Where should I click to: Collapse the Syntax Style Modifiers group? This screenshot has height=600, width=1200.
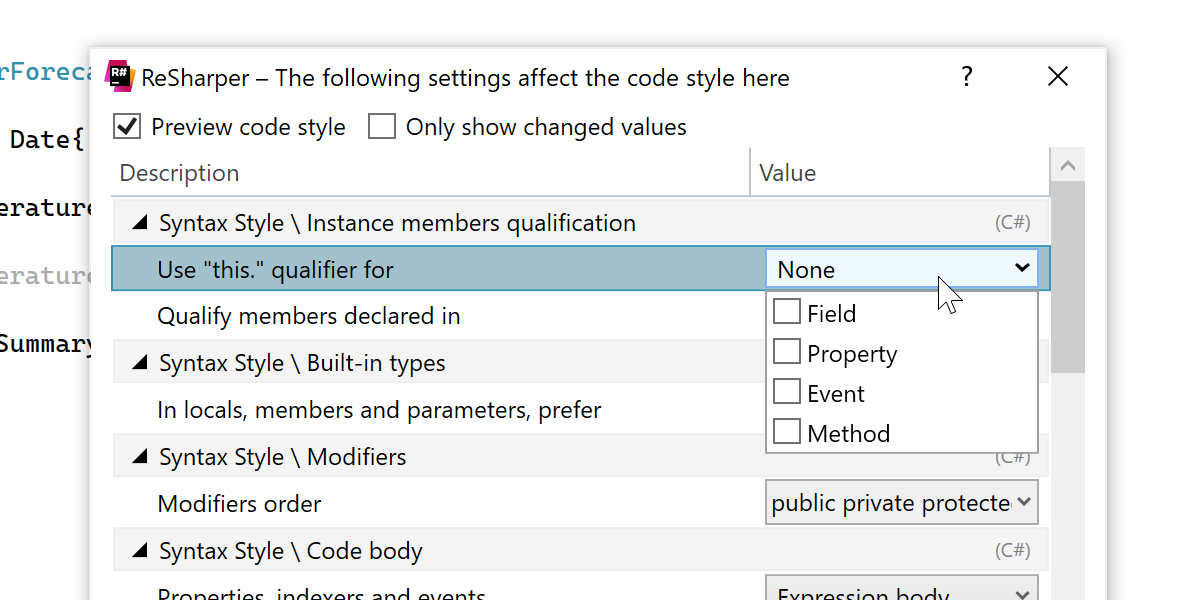coord(140,457)
